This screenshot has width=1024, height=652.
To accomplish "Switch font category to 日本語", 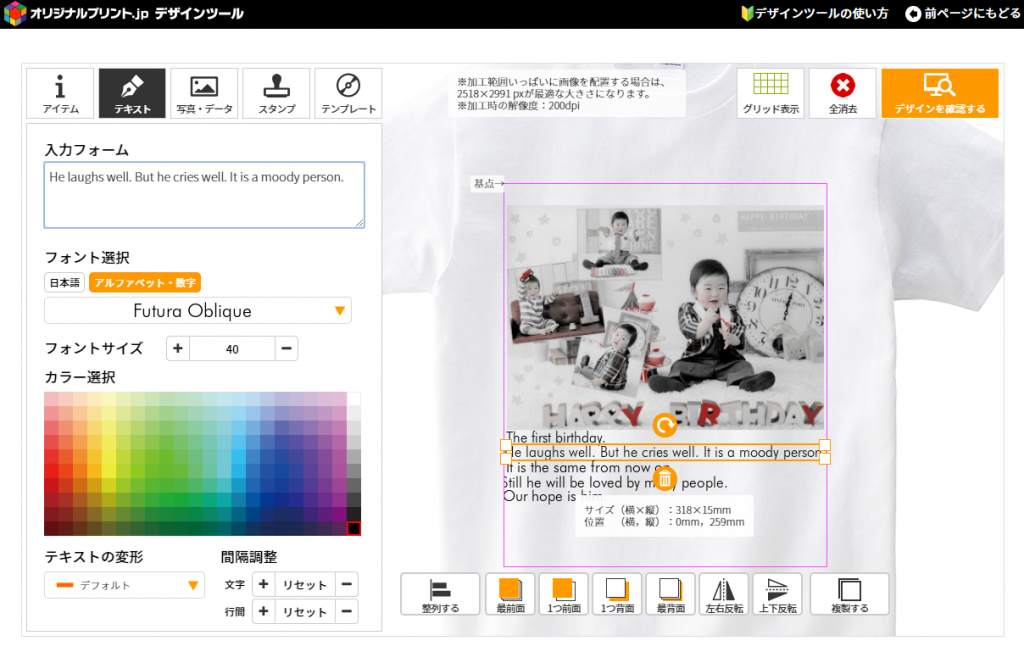I will [65, 282].
